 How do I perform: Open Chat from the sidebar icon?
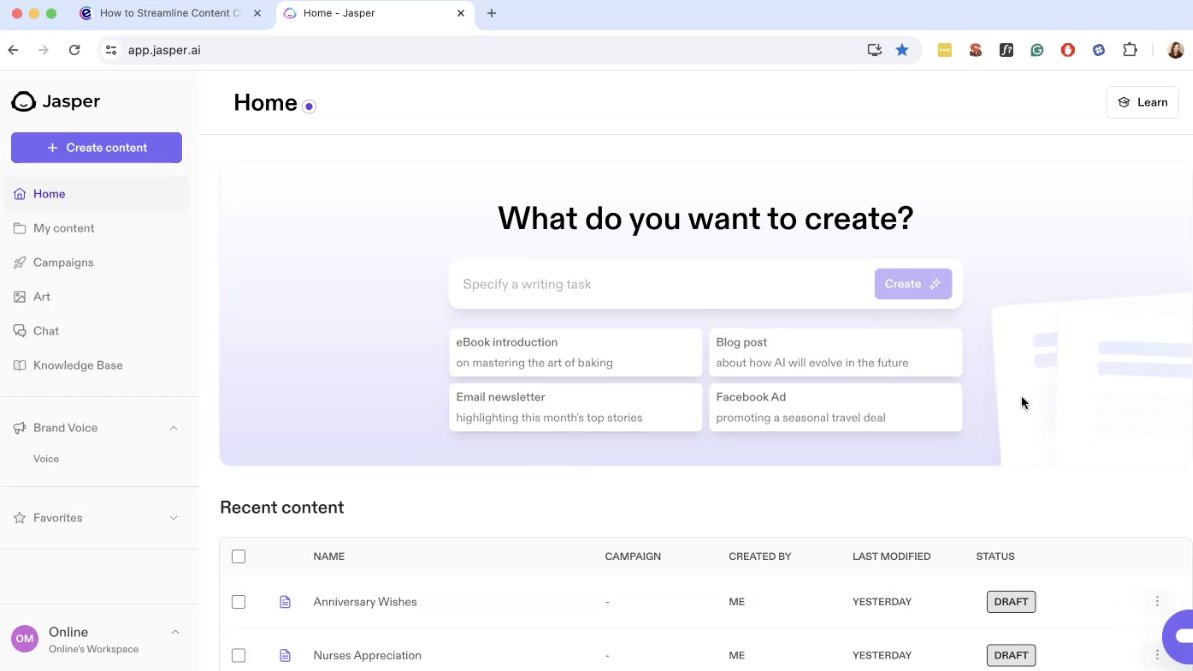click(x=20, y=331)
